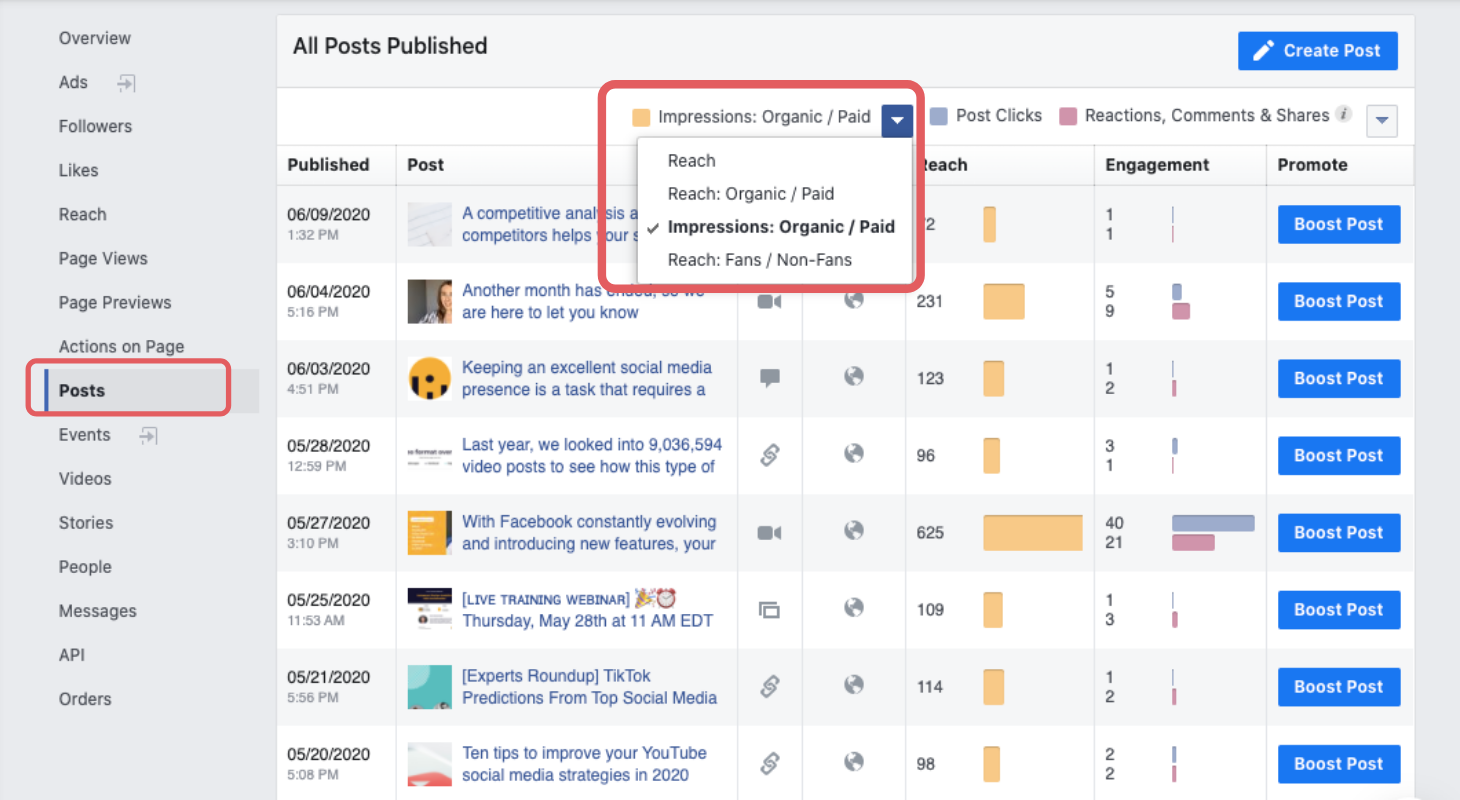Open post 'Last year, we looked into 9,036,594'
Screen dimensions: 1460x800
tap(592, 455)
